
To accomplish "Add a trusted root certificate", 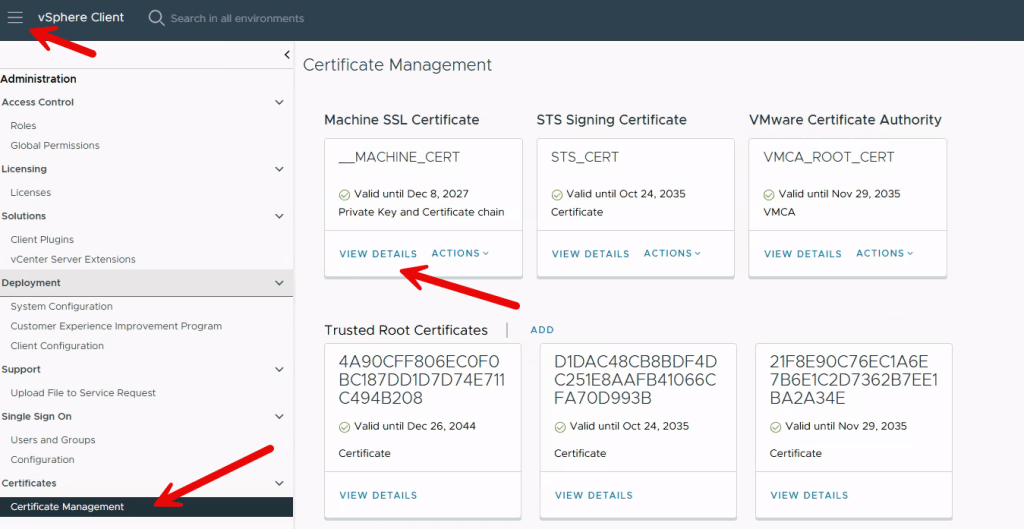I will click(x=542, y=330).
